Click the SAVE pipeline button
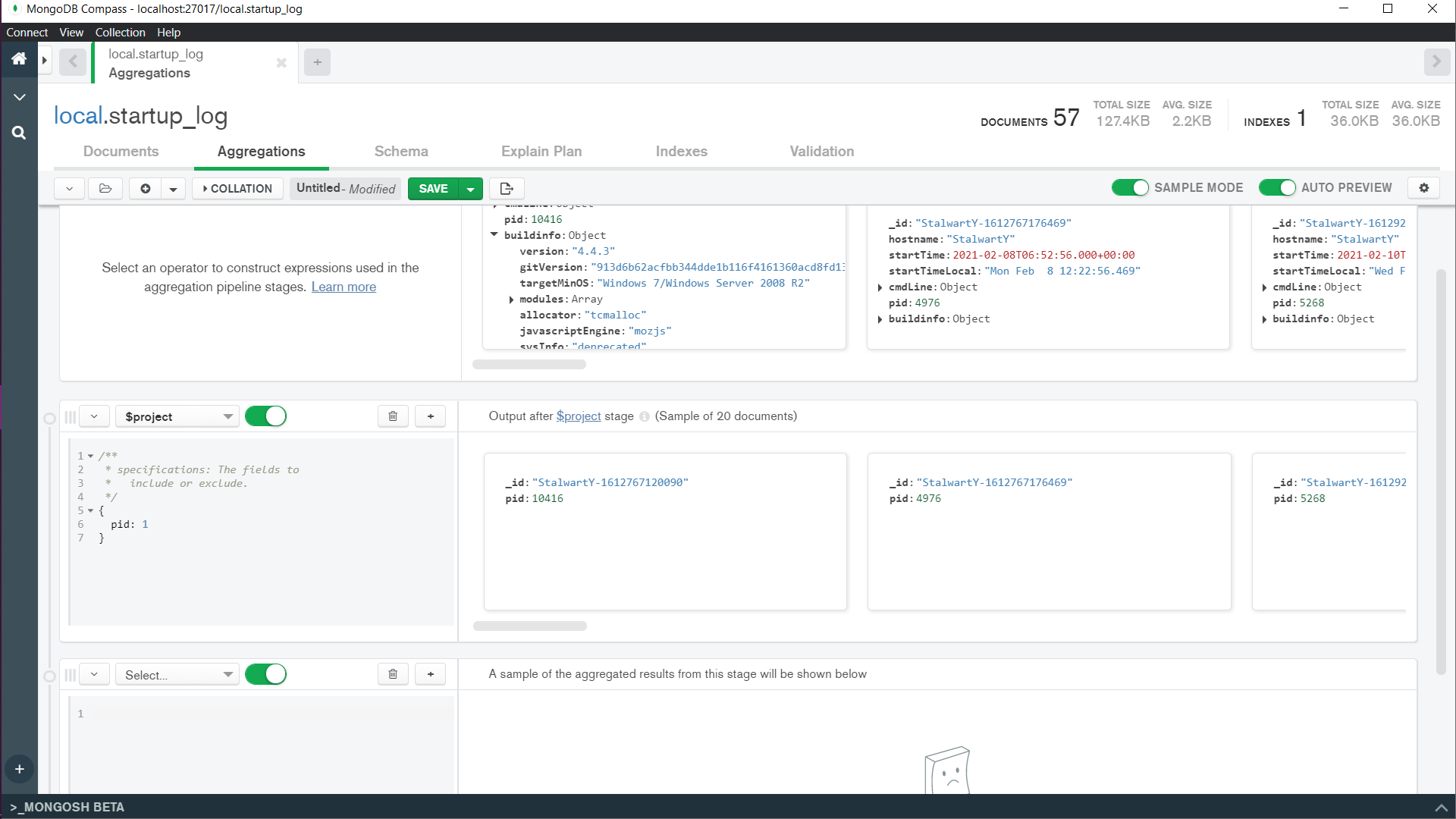Image resolution: width=1456 pixels, height=819 pixels. tap(434, 188)
